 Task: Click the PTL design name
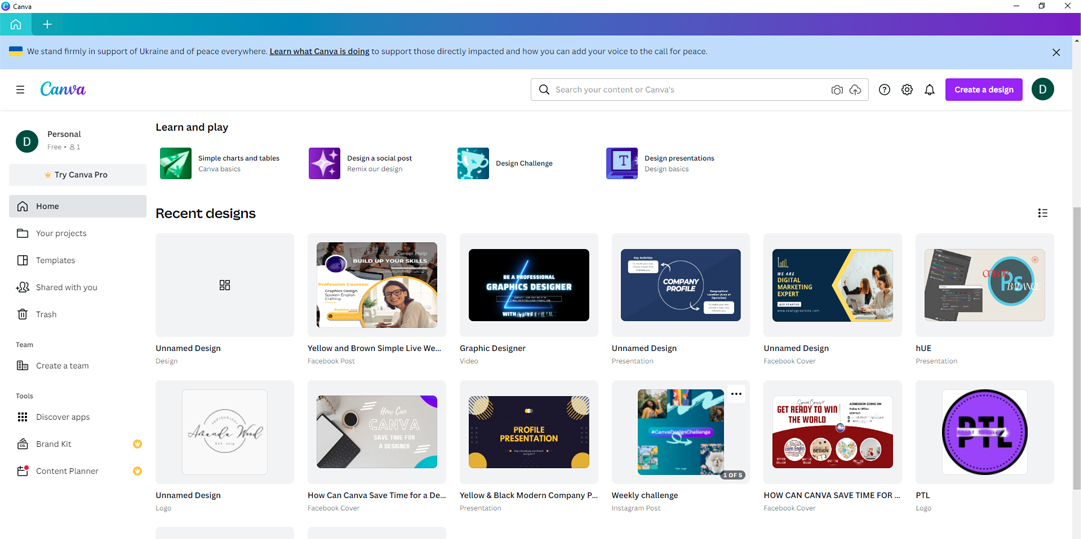pos(922,495)
